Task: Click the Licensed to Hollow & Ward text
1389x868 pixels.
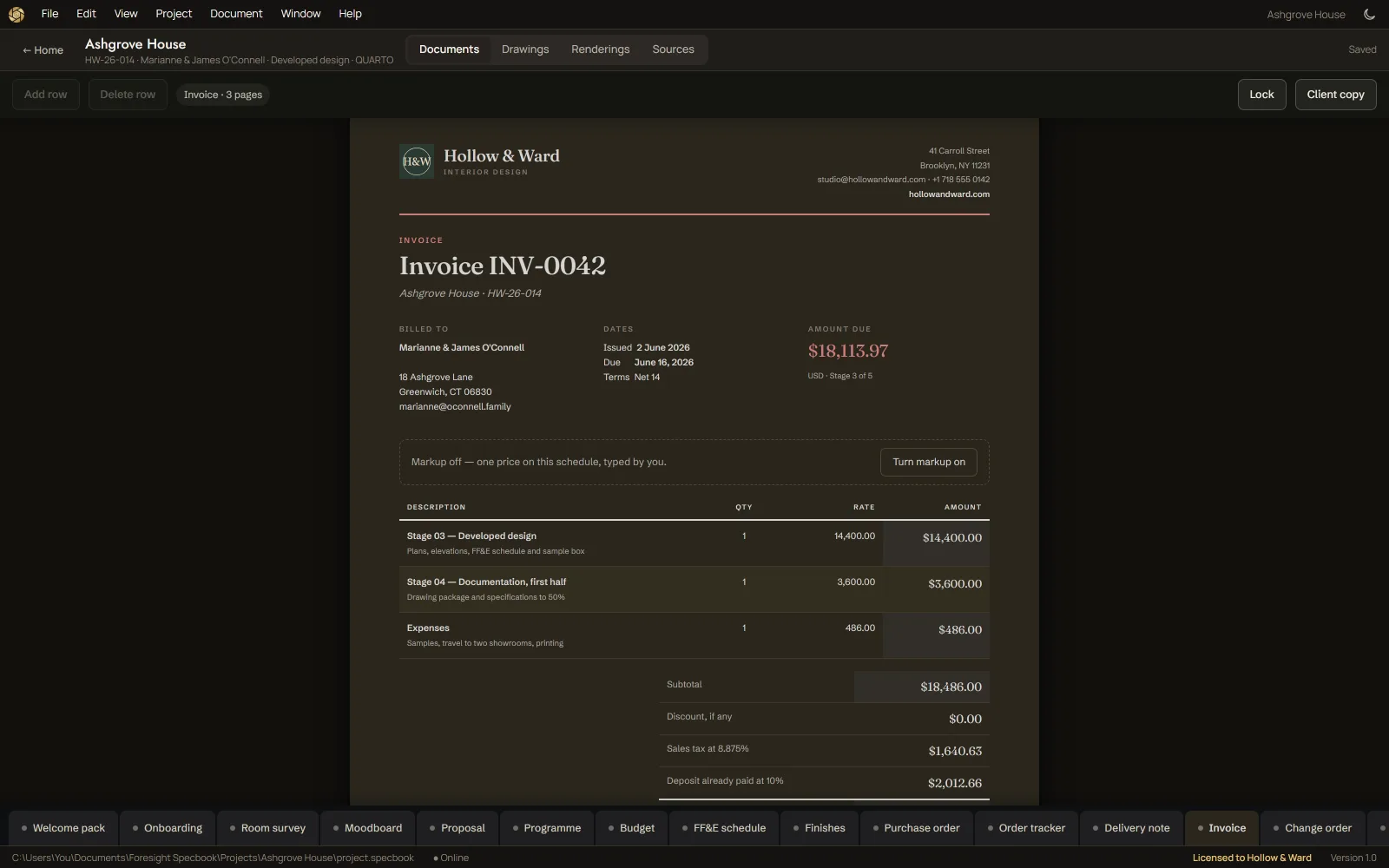Action: coord(1252,858)
